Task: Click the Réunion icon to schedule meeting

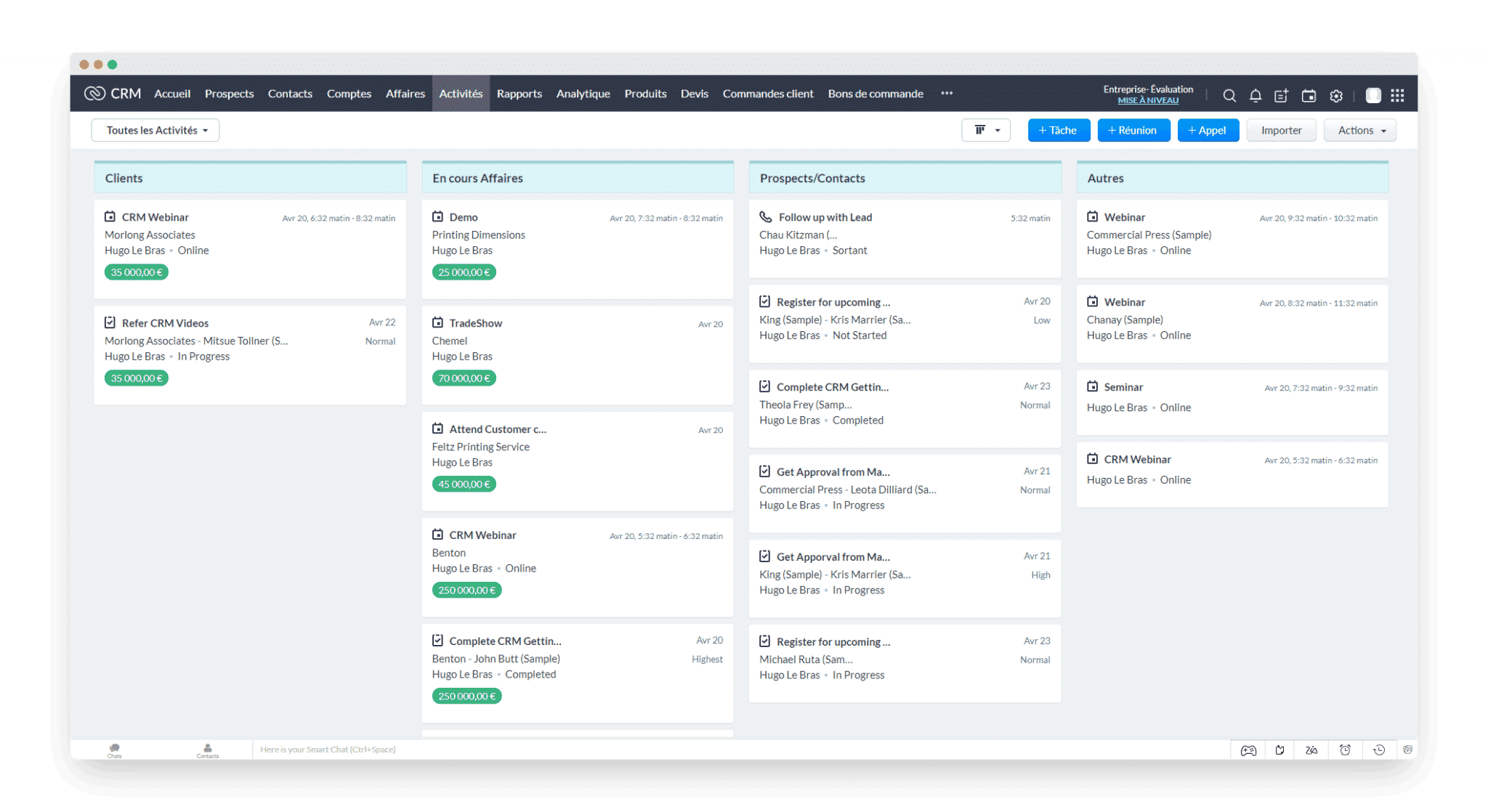Action: [1133, 130]
